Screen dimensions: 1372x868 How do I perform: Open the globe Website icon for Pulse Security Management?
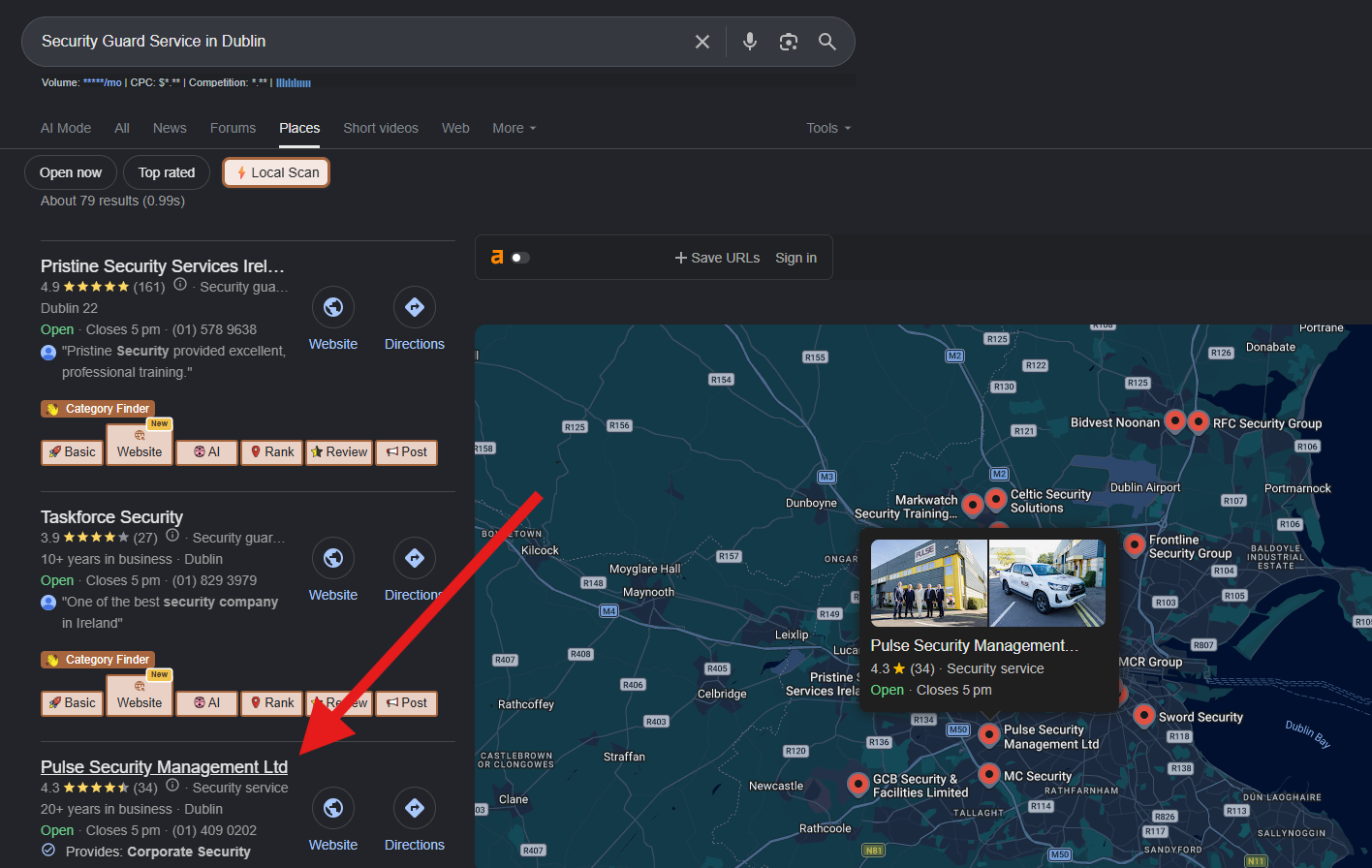(333, 808)
